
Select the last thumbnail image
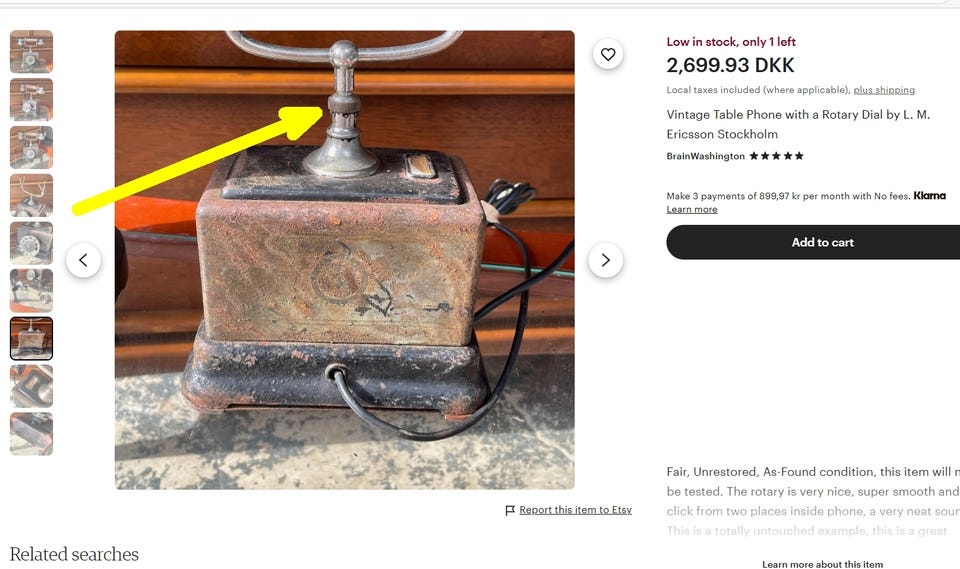coord(31,434)
